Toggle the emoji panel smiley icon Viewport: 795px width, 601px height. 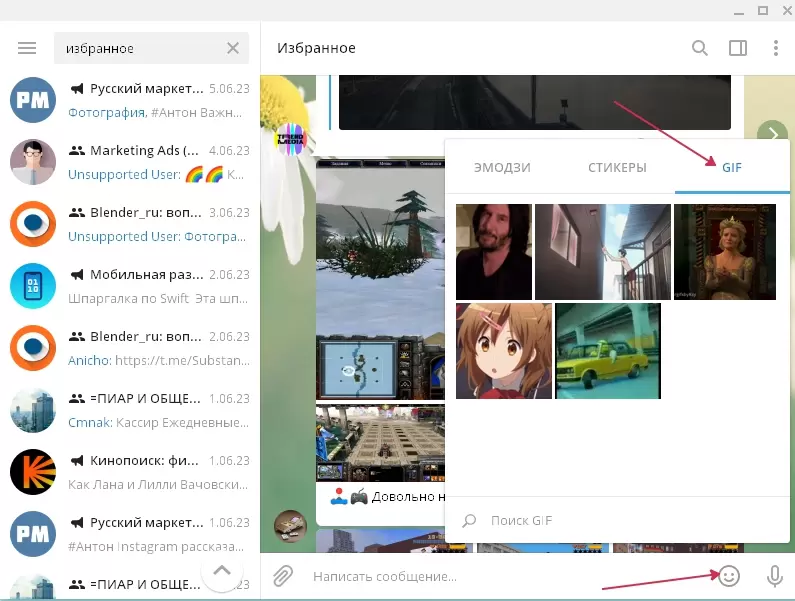[x=730, y=576]
